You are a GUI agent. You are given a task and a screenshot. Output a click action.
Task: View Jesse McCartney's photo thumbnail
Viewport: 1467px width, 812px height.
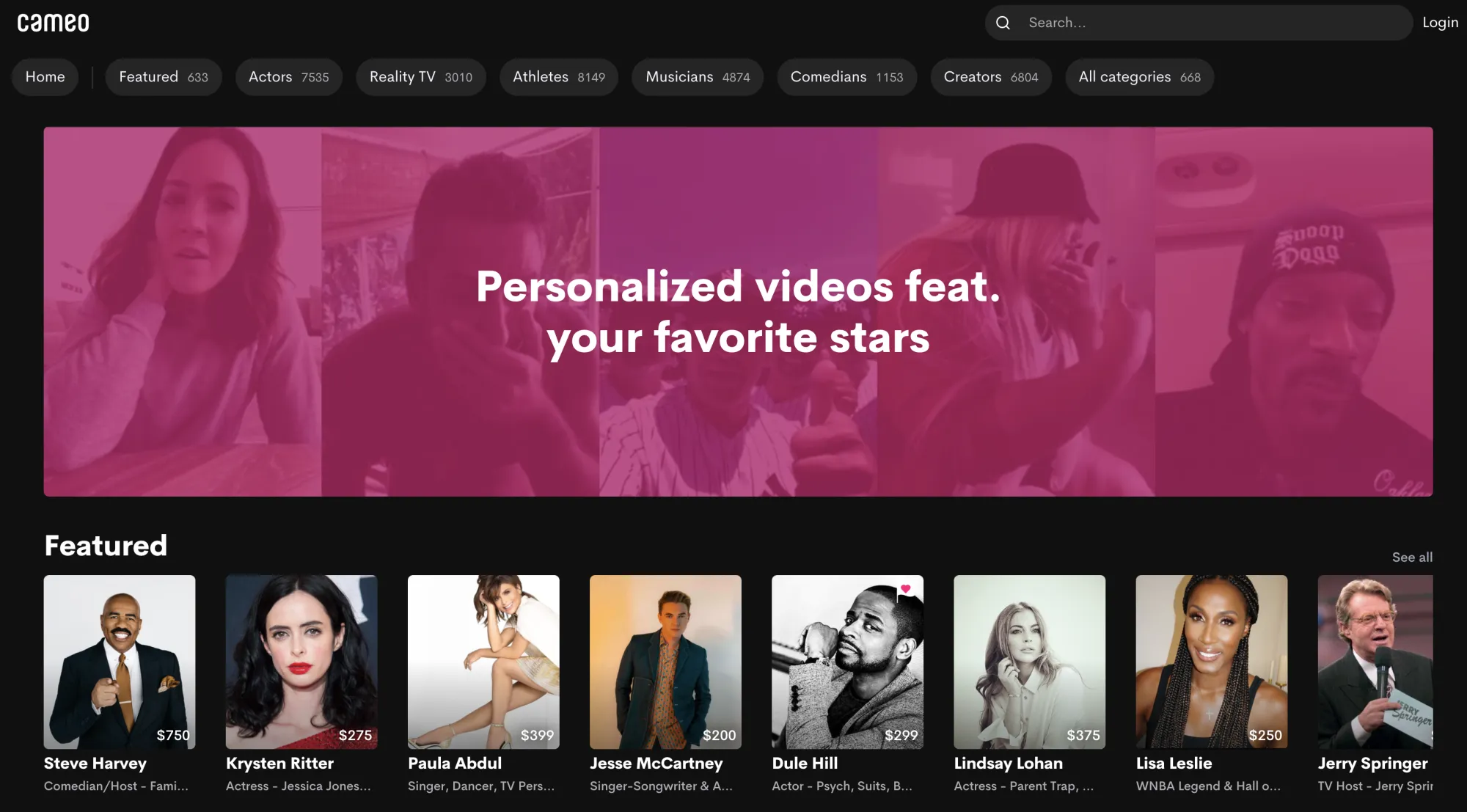(x=665, y=662)
